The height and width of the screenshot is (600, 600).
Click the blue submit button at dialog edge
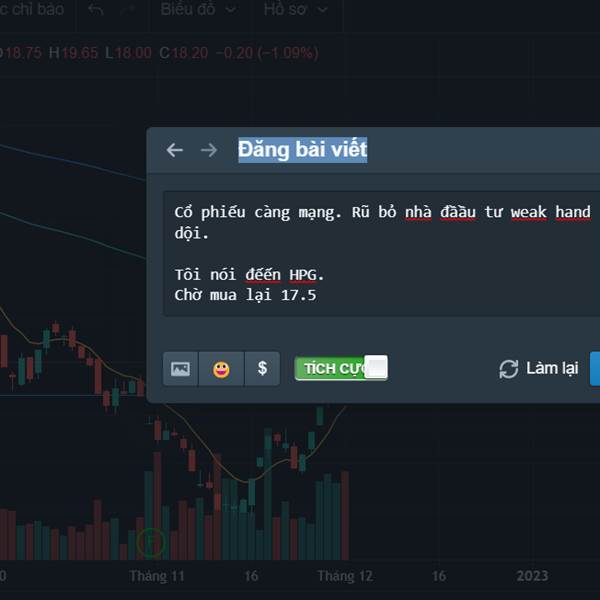pyautogui.click(x=595, y=369)
